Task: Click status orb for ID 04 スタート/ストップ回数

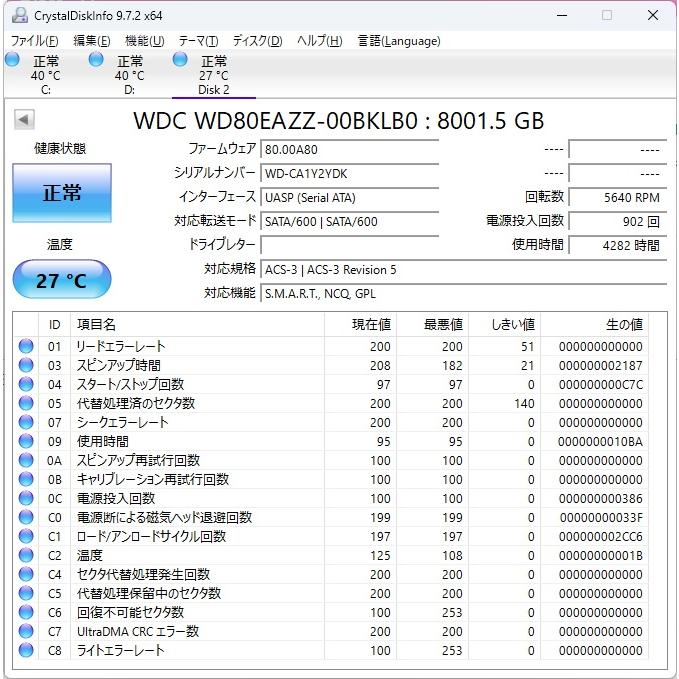Action: [x=26, y=384]
